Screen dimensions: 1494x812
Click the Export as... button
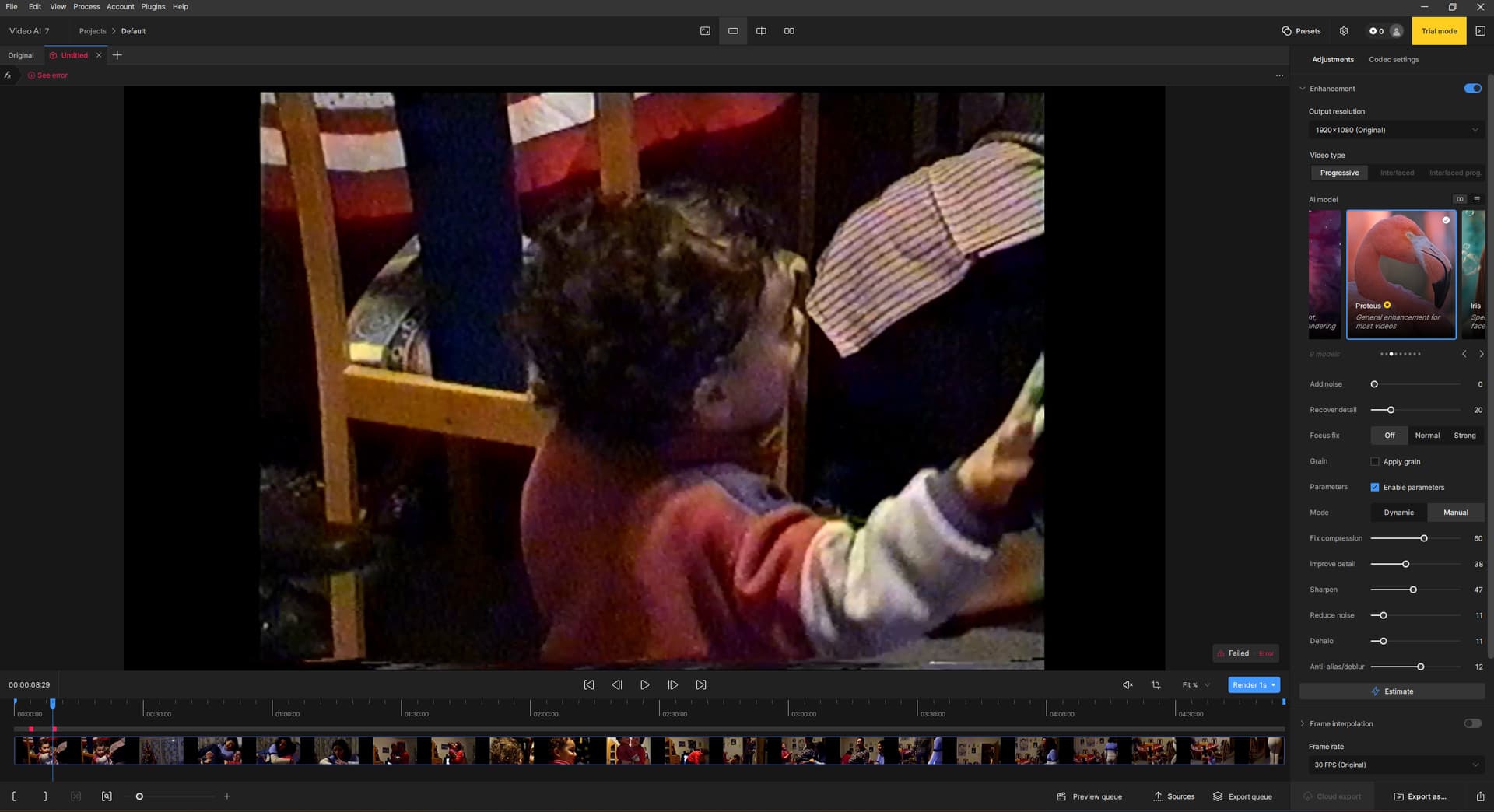click(1419, 796)
